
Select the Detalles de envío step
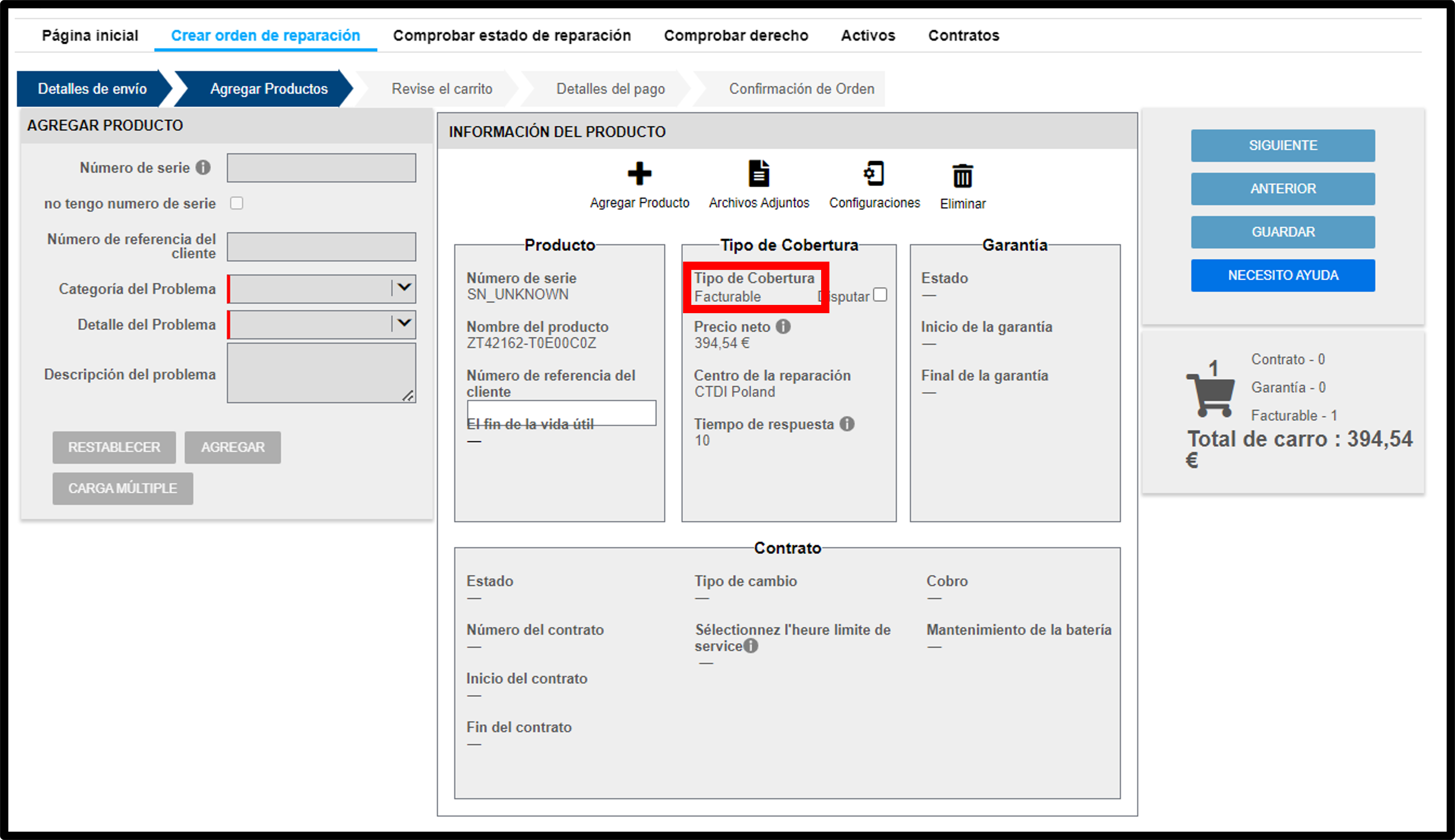pos(92,89)
